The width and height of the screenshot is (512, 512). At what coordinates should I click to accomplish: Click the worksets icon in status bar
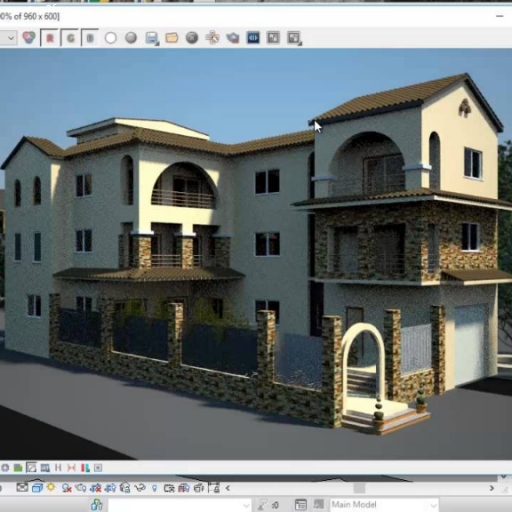click(x=96, y=505)
